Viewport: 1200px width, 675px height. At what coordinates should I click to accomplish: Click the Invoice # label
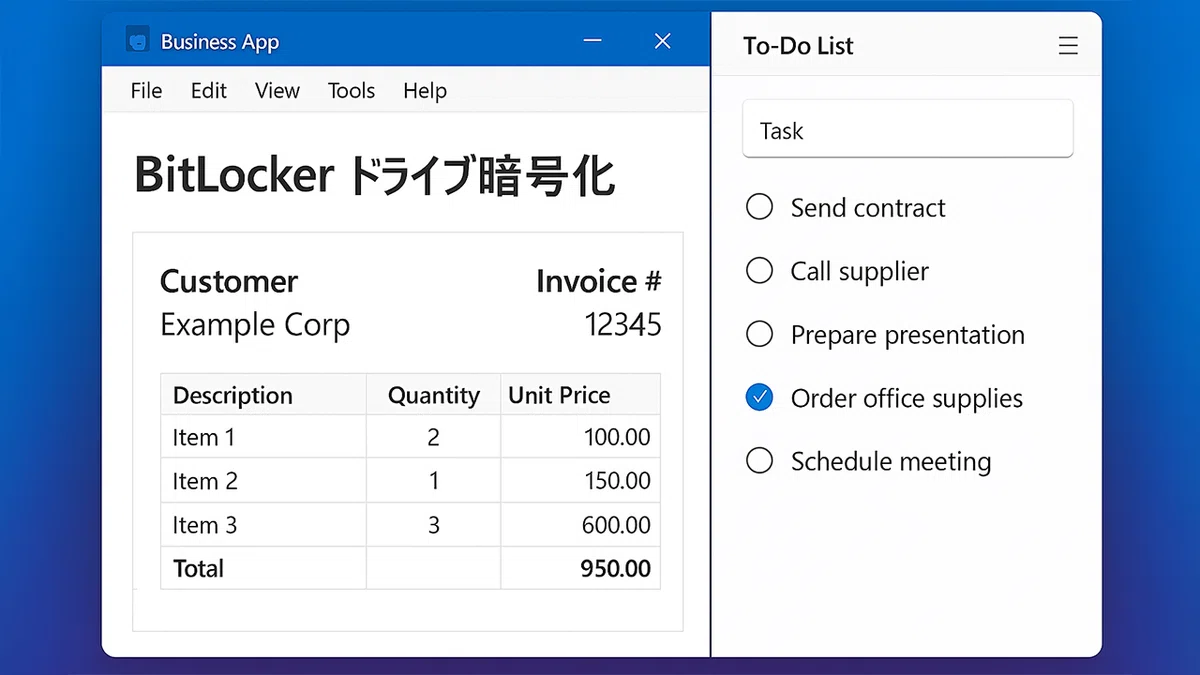coord(599,282)
